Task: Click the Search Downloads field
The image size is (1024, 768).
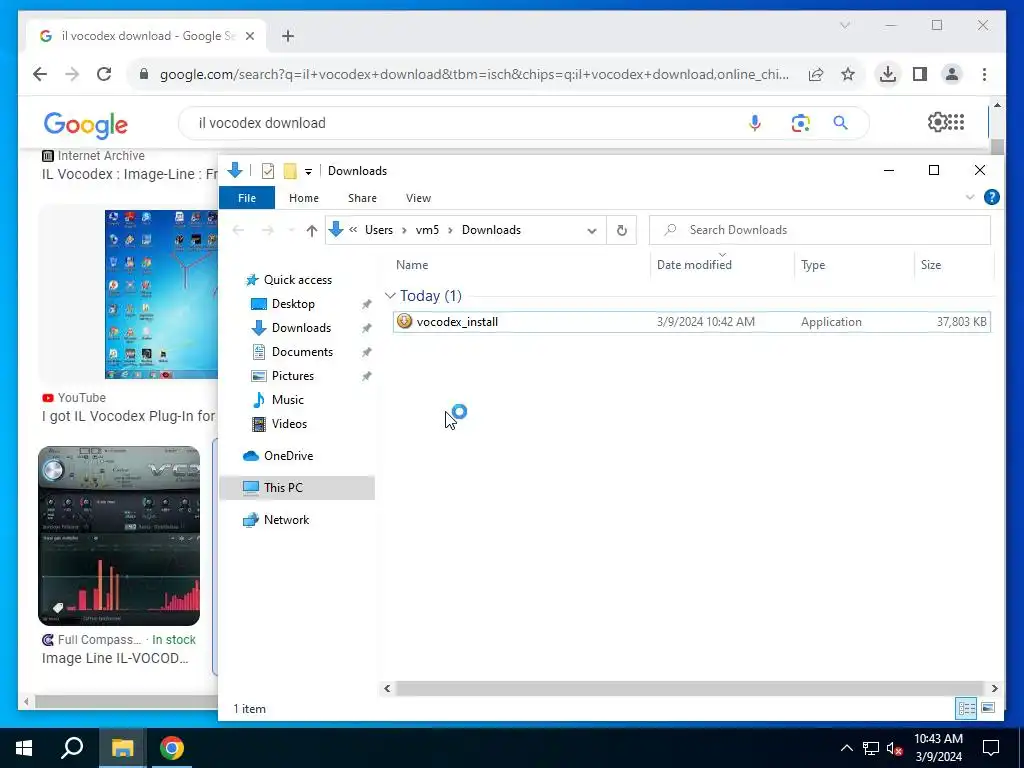Action: coord(820,230)
